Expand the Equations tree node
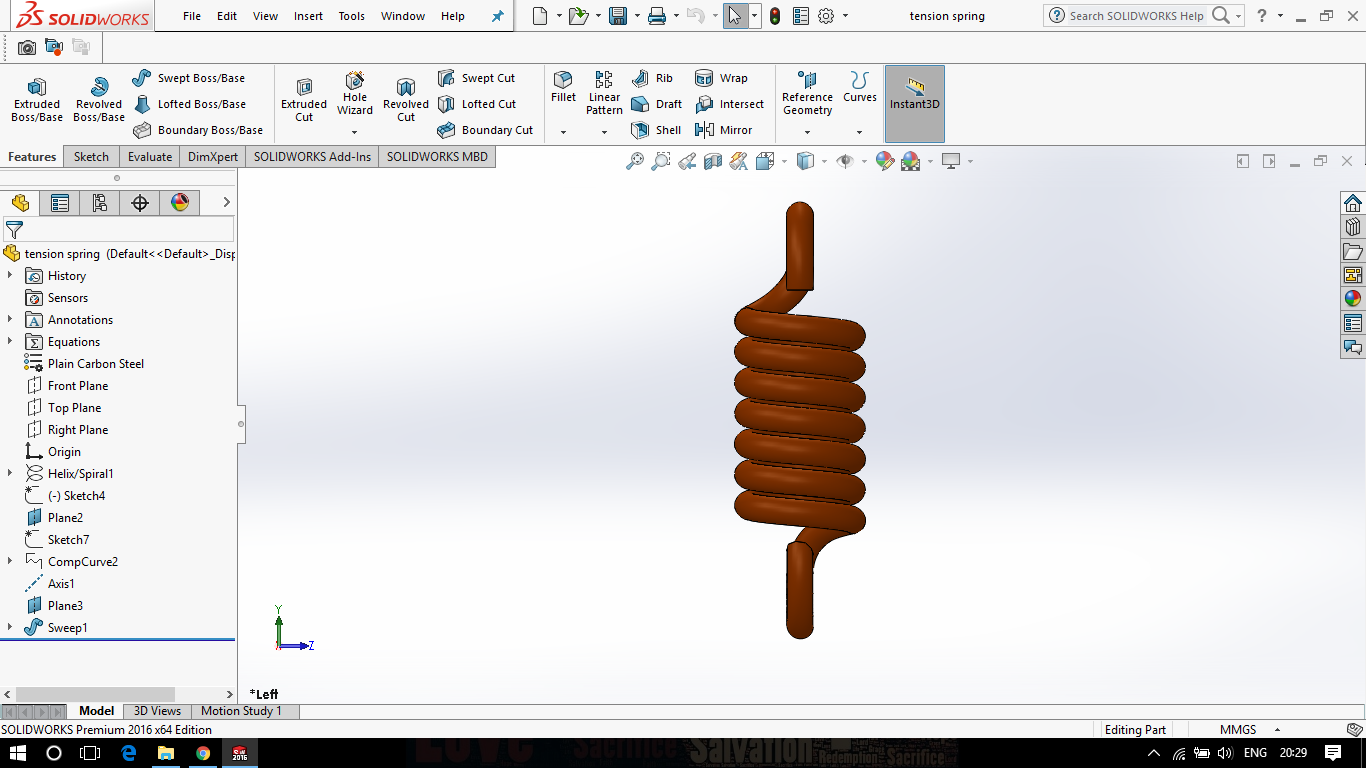 pyautogui.click(x=10, y=341)
